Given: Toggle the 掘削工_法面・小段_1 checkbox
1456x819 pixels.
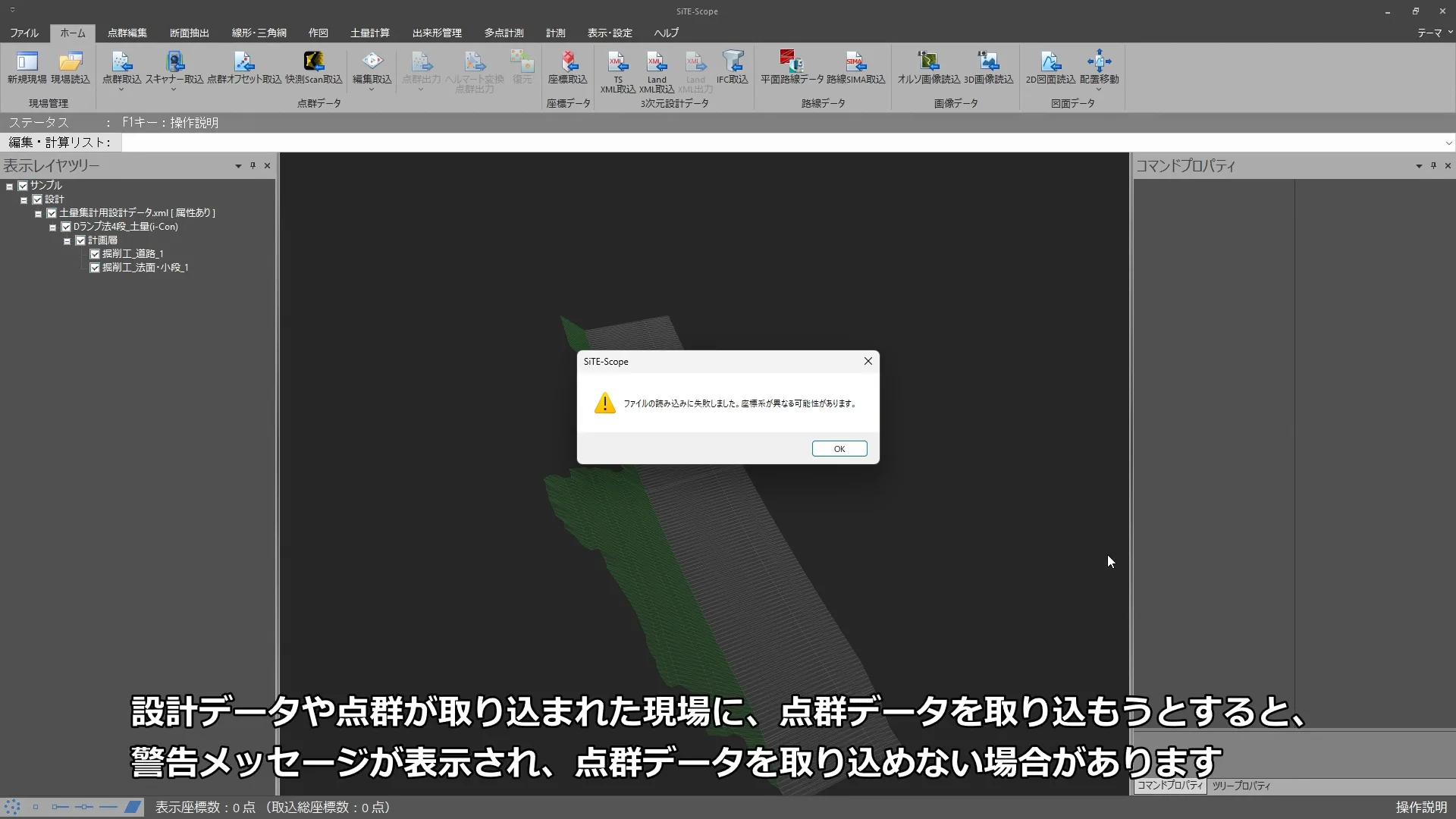Looking at the screenshot, I should pos(95,268).
